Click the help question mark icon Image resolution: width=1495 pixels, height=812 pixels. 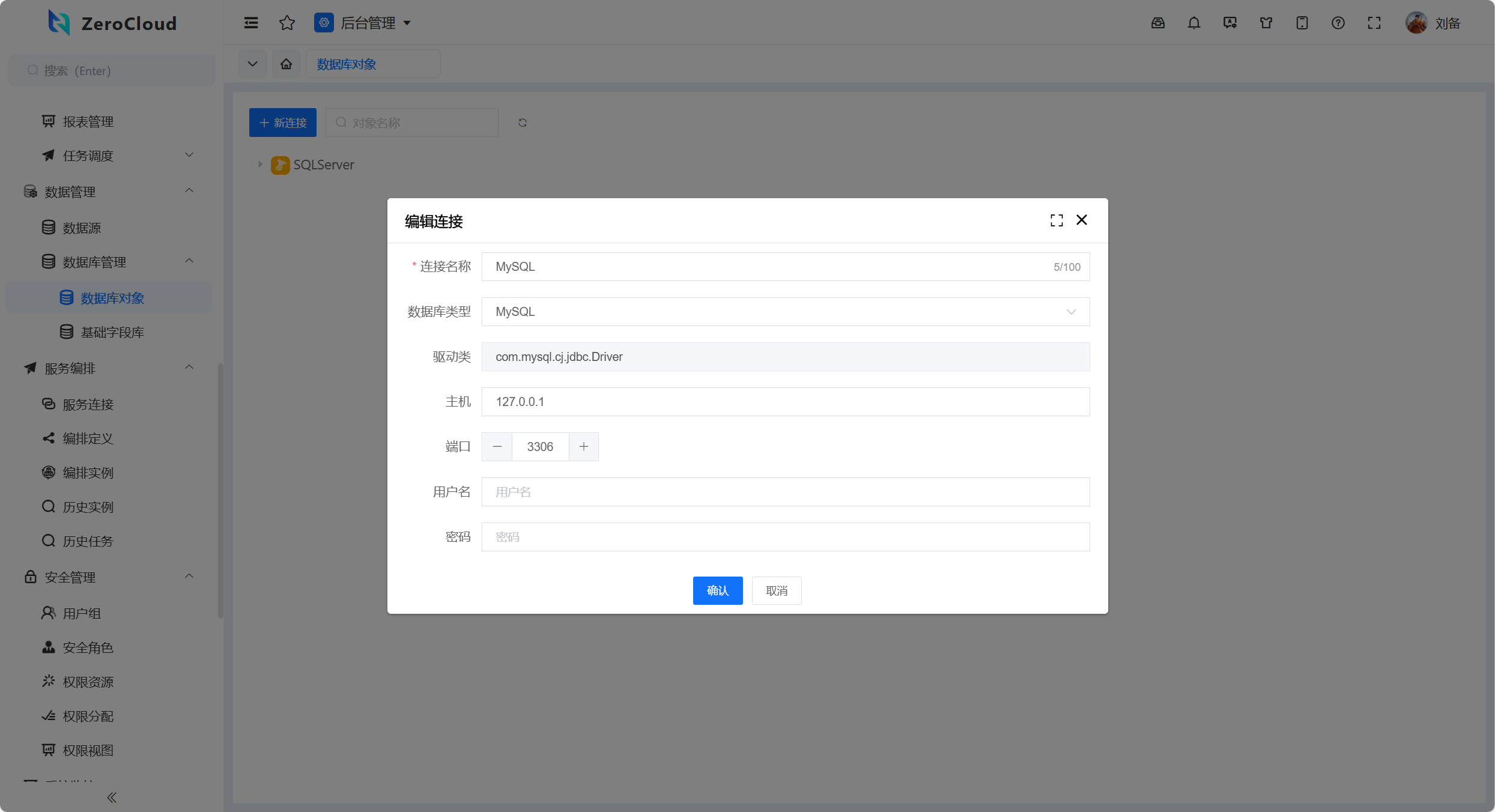1338,23
